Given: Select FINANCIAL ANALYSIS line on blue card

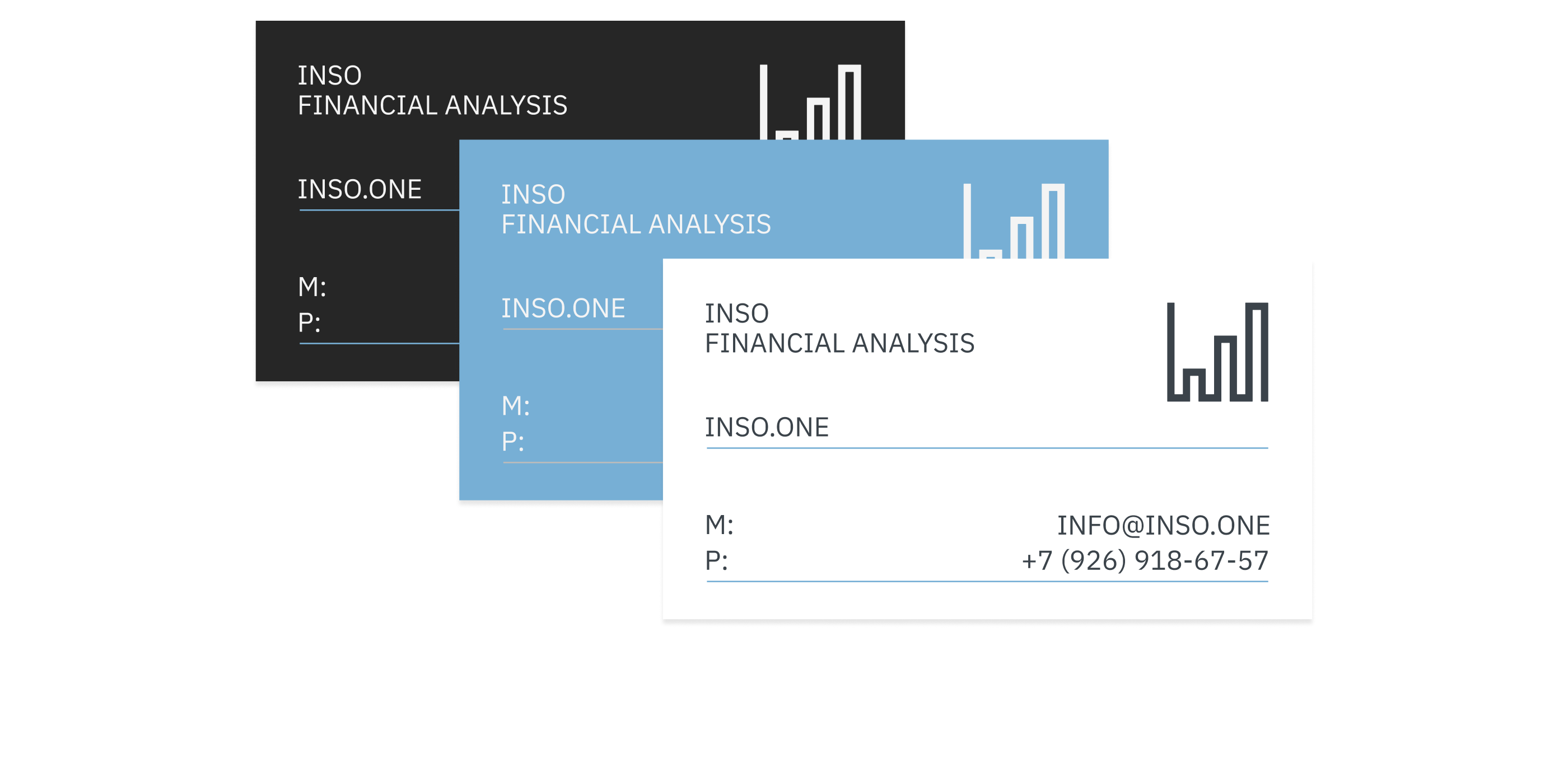Looking at the screenshot, I should tap(636, 224).
